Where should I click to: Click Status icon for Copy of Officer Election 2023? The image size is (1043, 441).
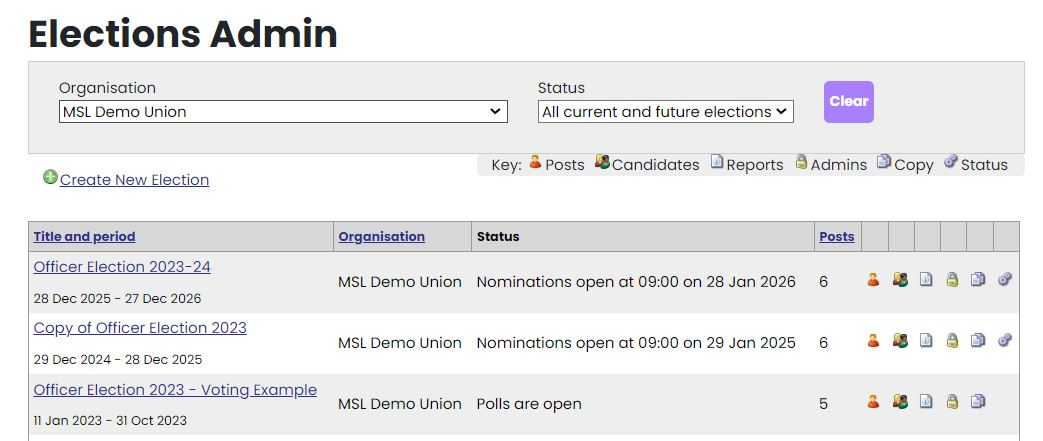click(1005, 342)
